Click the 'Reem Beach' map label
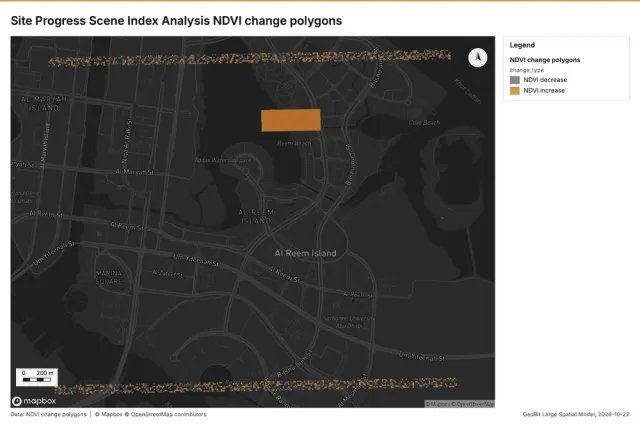 [x=294, y=143]
